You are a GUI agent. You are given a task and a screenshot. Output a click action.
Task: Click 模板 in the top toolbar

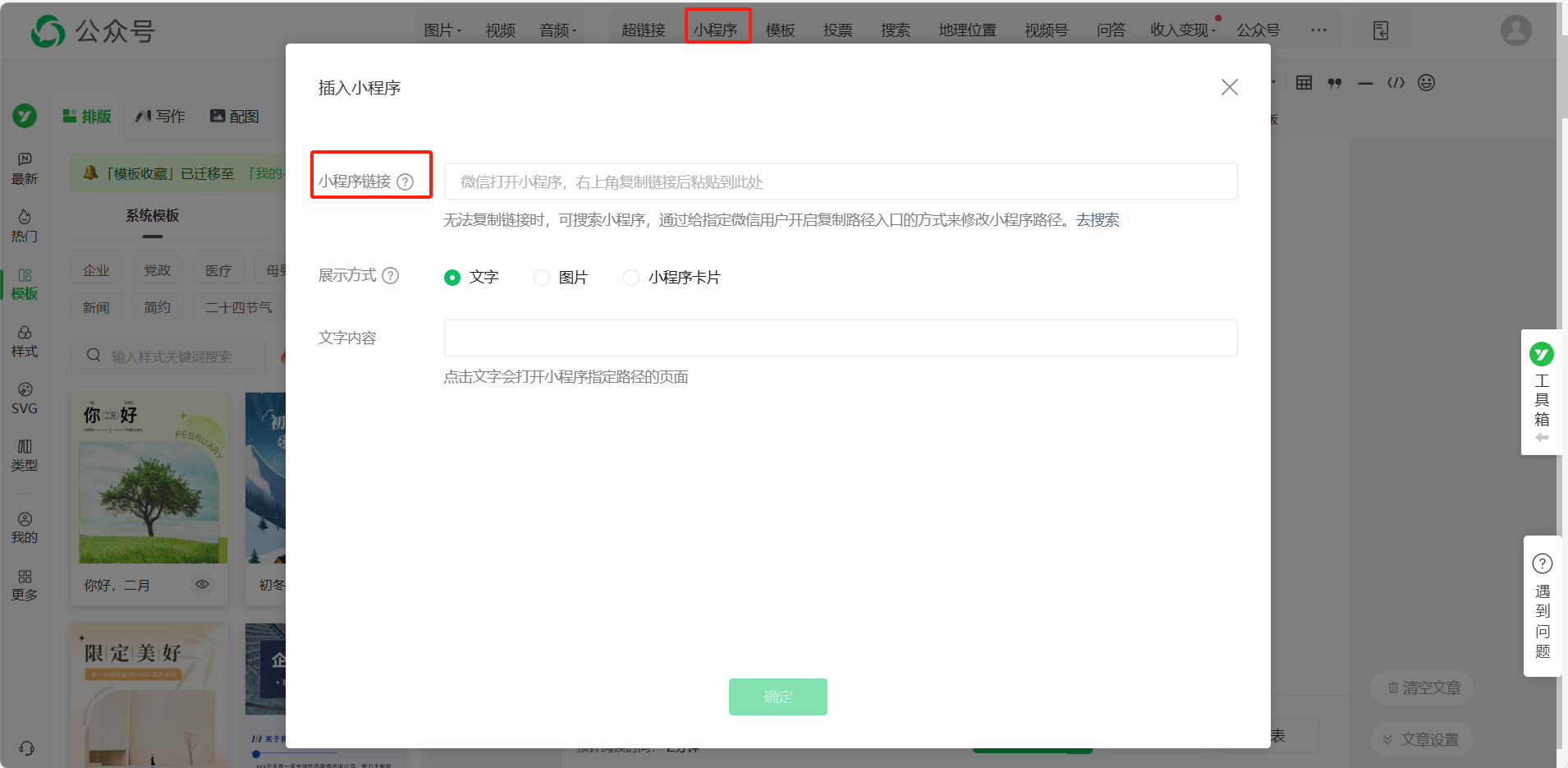(x=780, y=30)
